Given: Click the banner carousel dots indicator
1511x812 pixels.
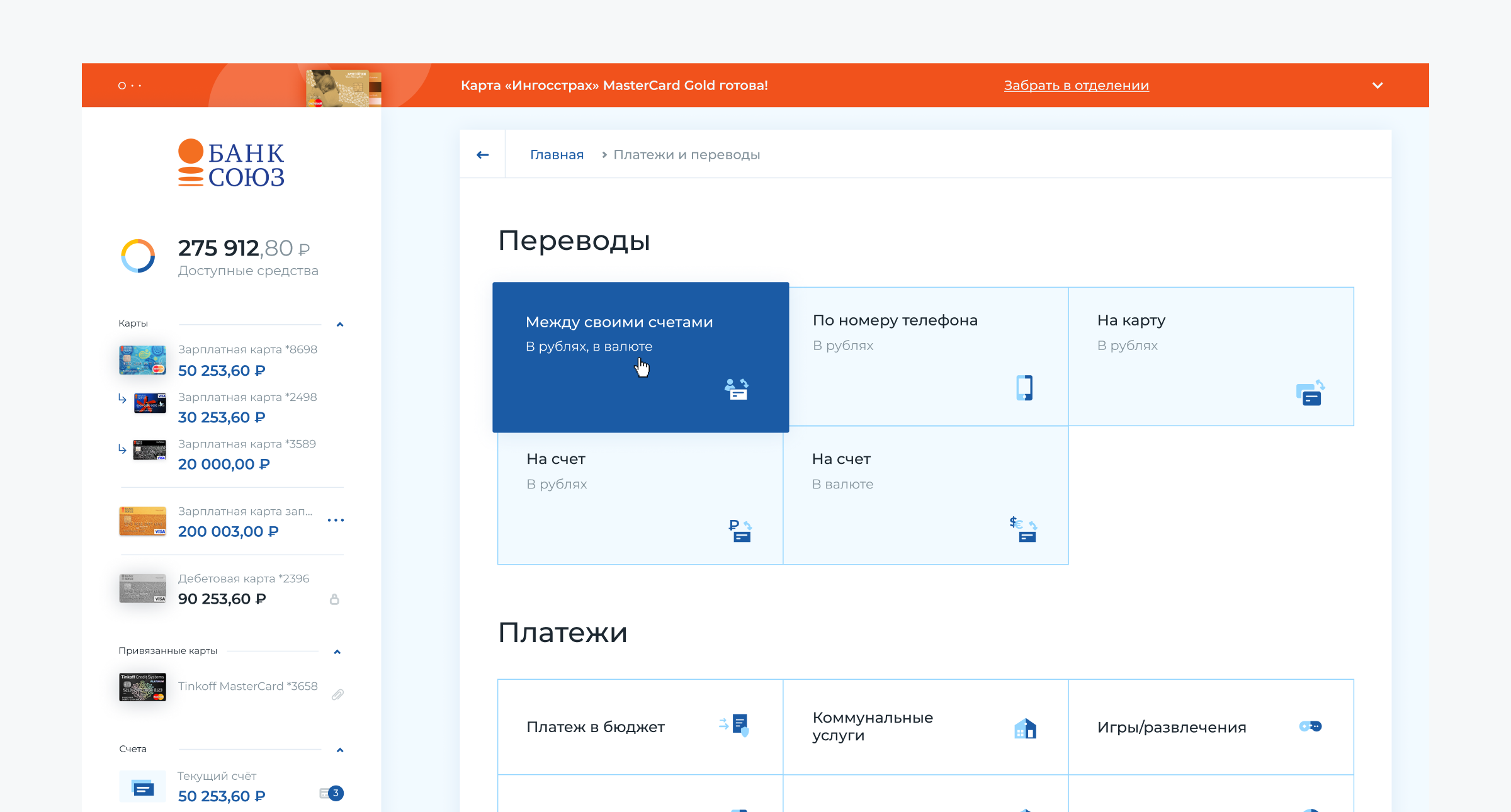Looking at the screenshot, I should tap(130, 86).
